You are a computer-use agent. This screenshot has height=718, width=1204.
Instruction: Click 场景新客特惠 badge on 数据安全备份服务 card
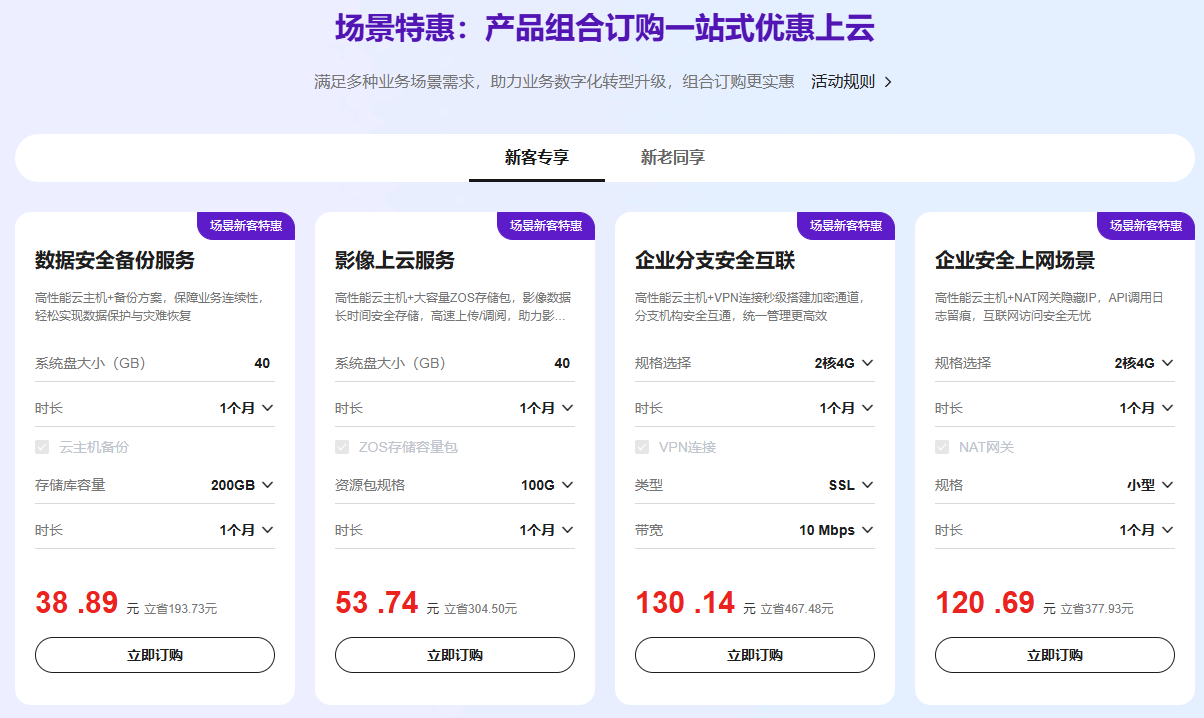point(246,226)
